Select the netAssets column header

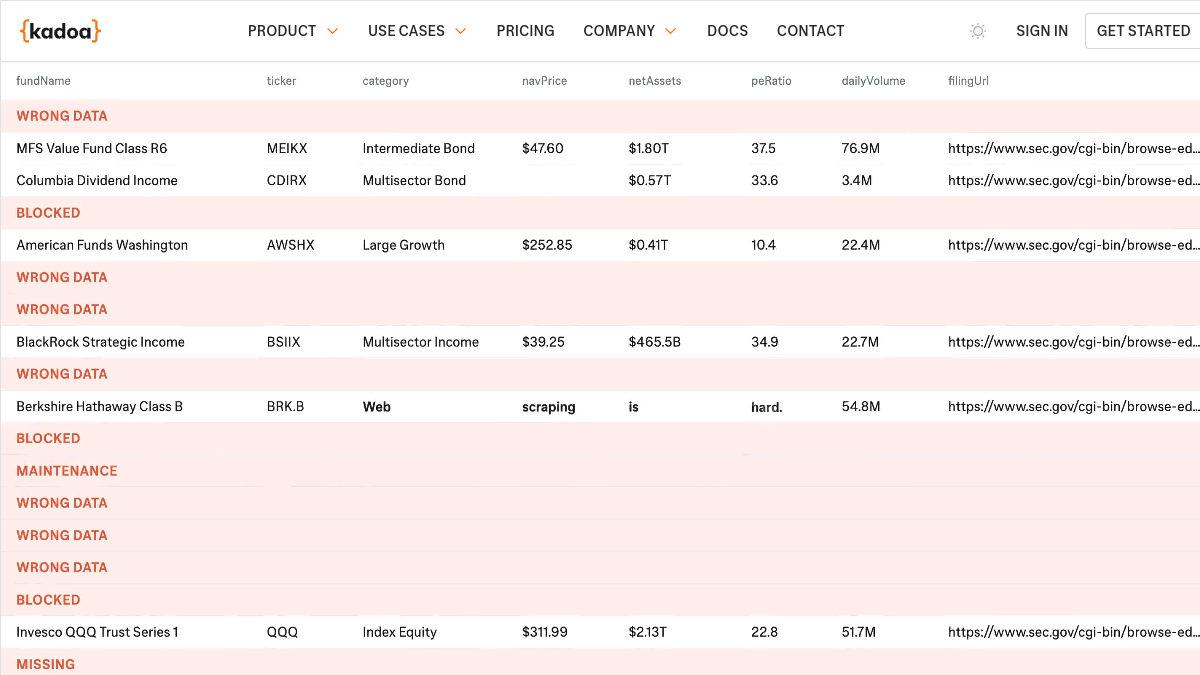(x=655, y=81)
